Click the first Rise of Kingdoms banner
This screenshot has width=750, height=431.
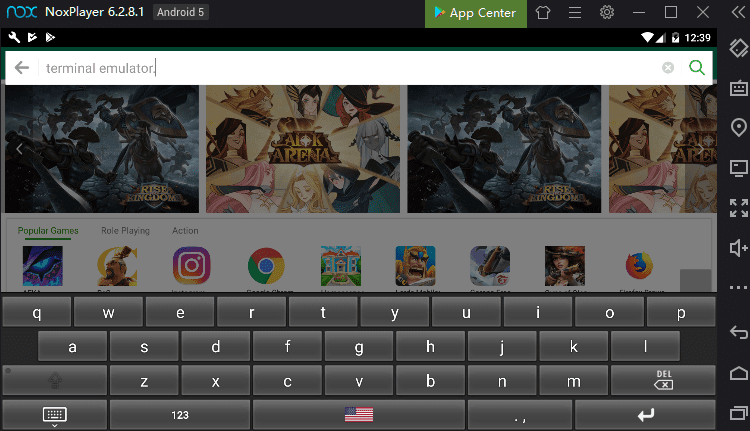tap(102, 149)
